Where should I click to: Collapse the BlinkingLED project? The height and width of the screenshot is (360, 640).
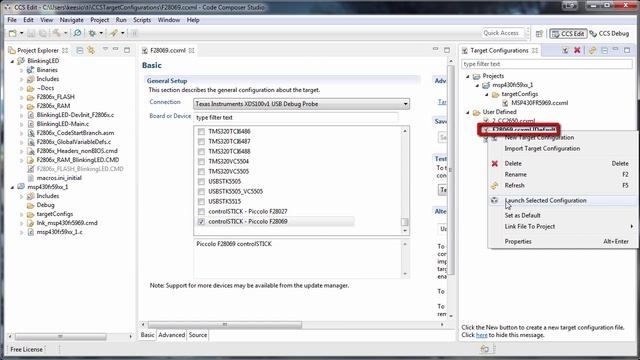[x=12, y=61]
